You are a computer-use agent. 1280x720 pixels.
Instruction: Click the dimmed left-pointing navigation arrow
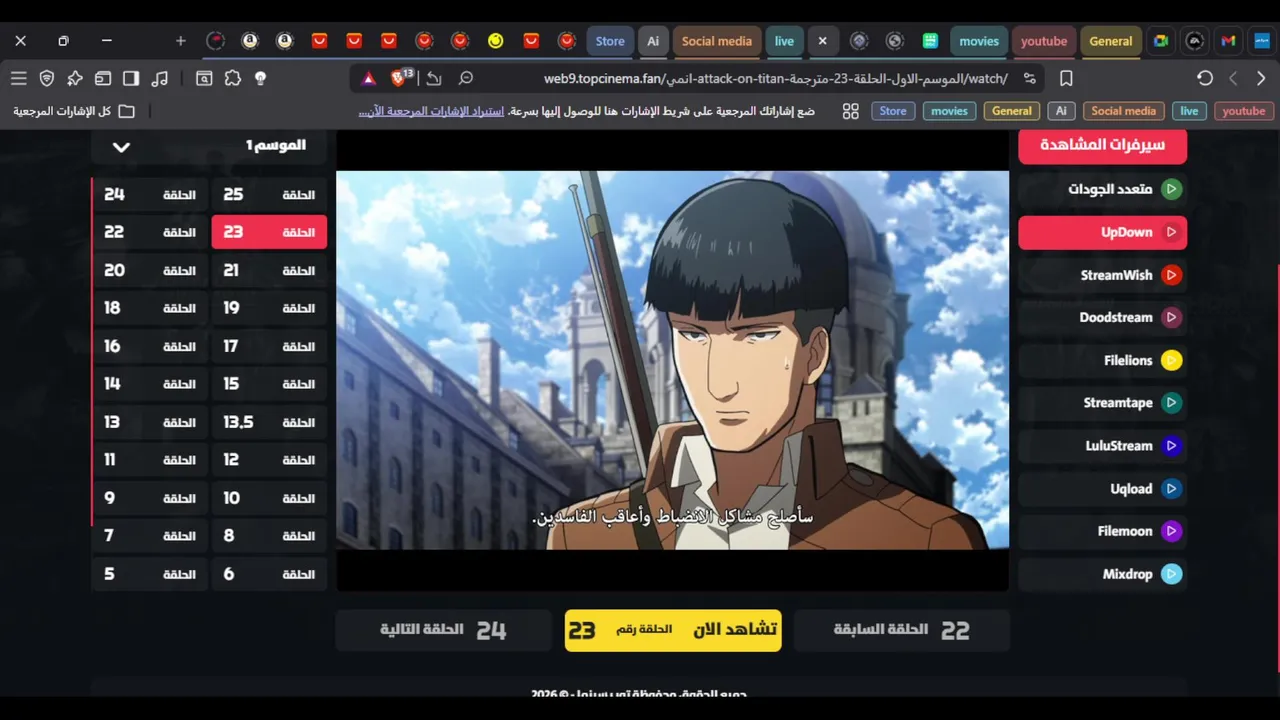click(1233, 78)
